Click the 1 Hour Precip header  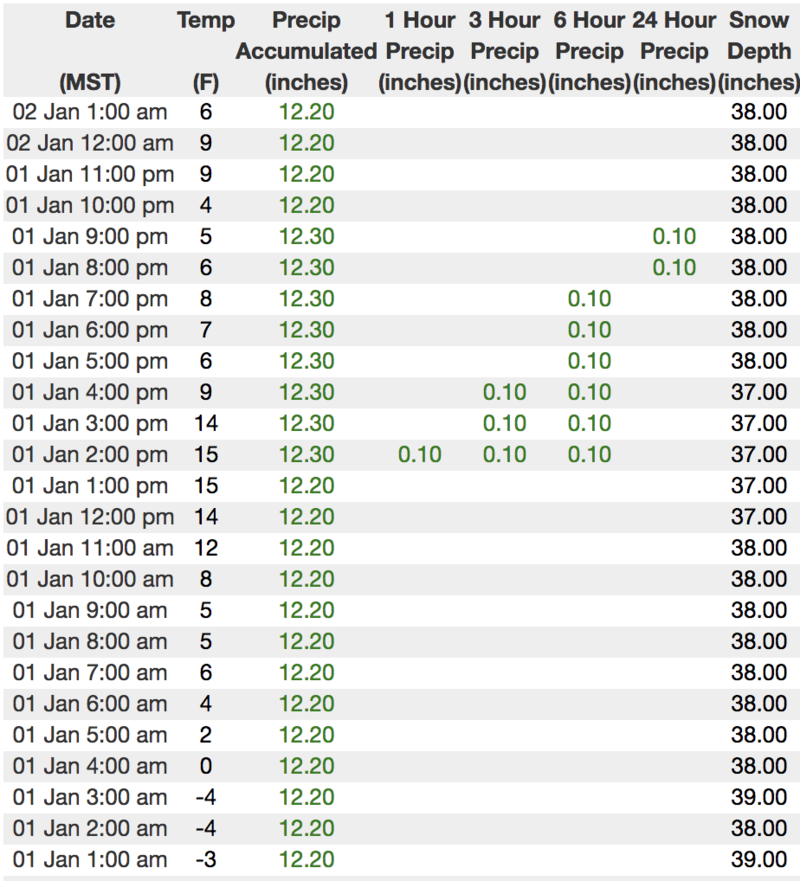tap(419, 51)
